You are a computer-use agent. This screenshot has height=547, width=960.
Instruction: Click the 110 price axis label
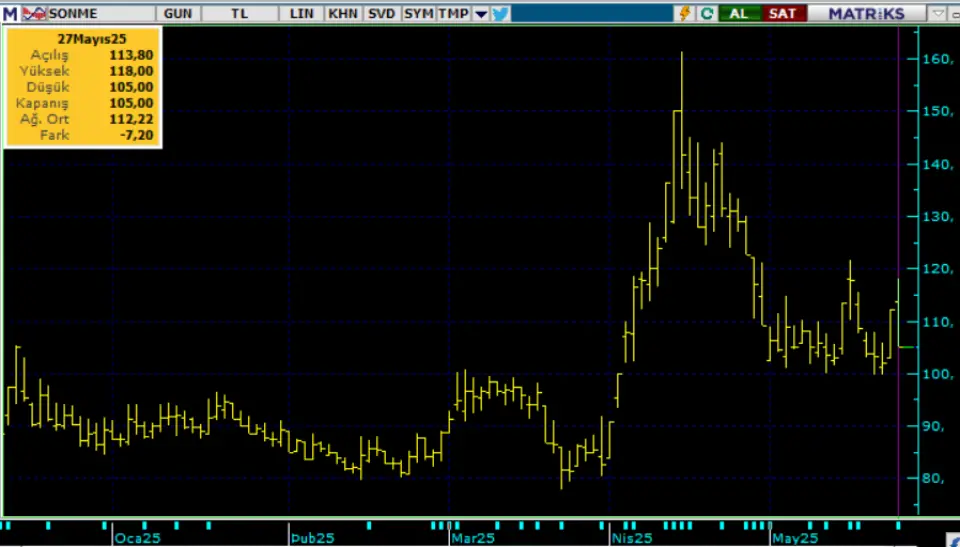pos(939,322)
